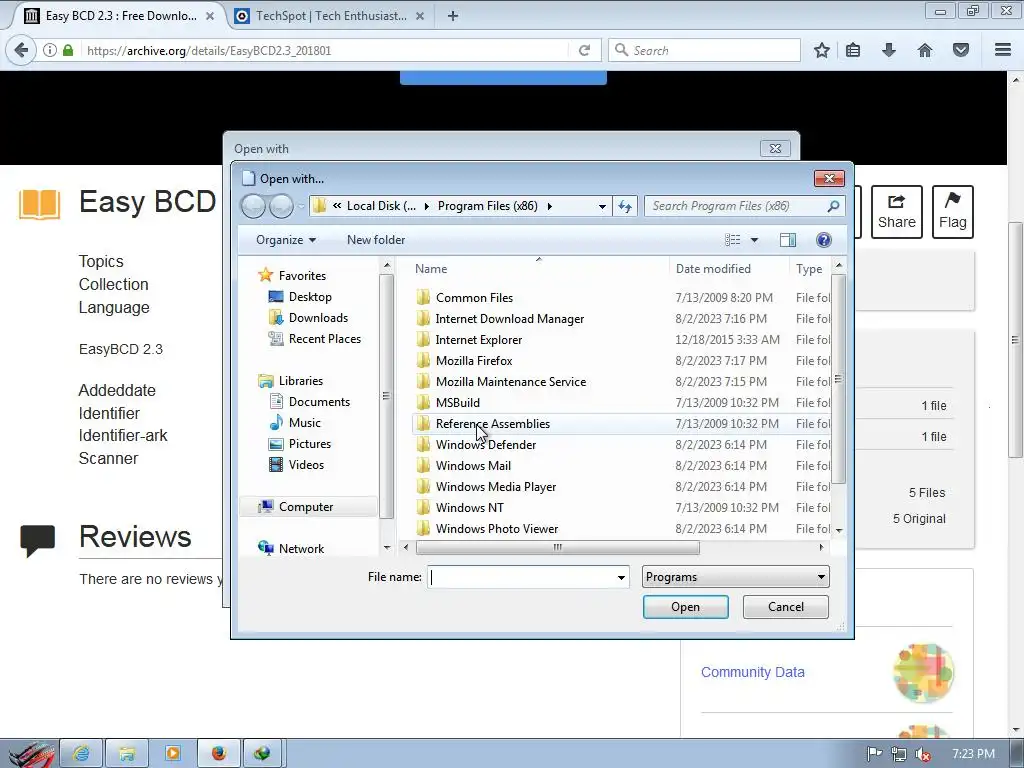Click the Cancel button
Image resolution: width=1024 pixels, height=768 pixels.
pos(786,607)
